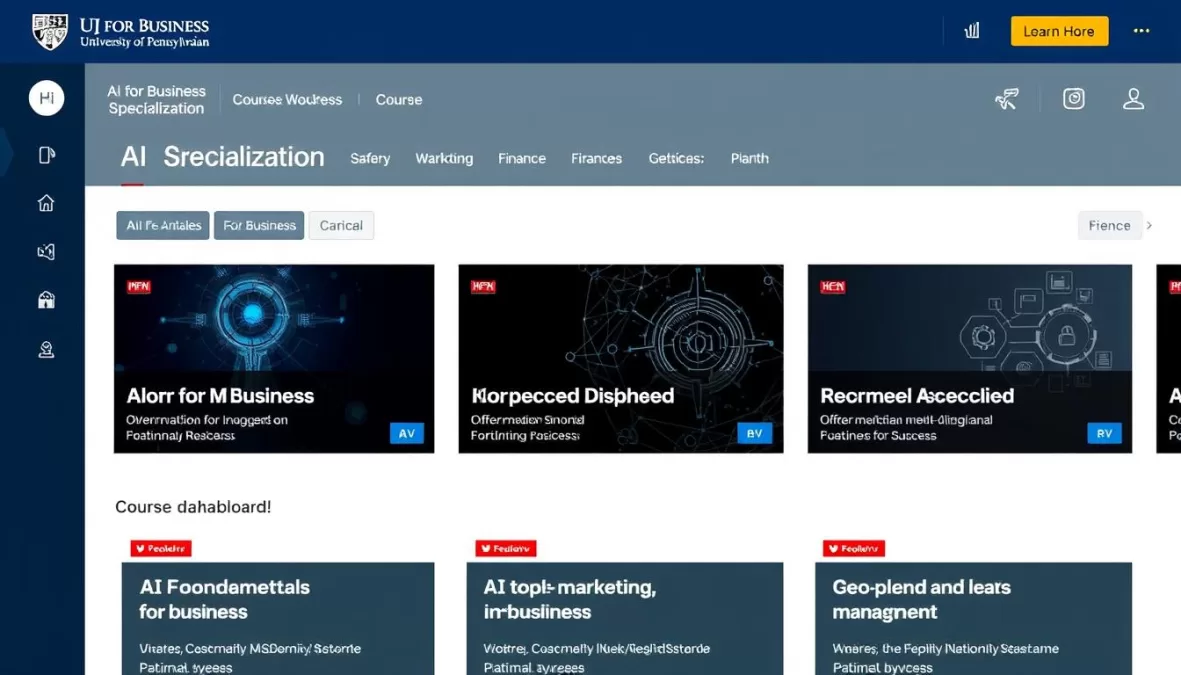Open the user profile icon on the right

(1133, 98)
